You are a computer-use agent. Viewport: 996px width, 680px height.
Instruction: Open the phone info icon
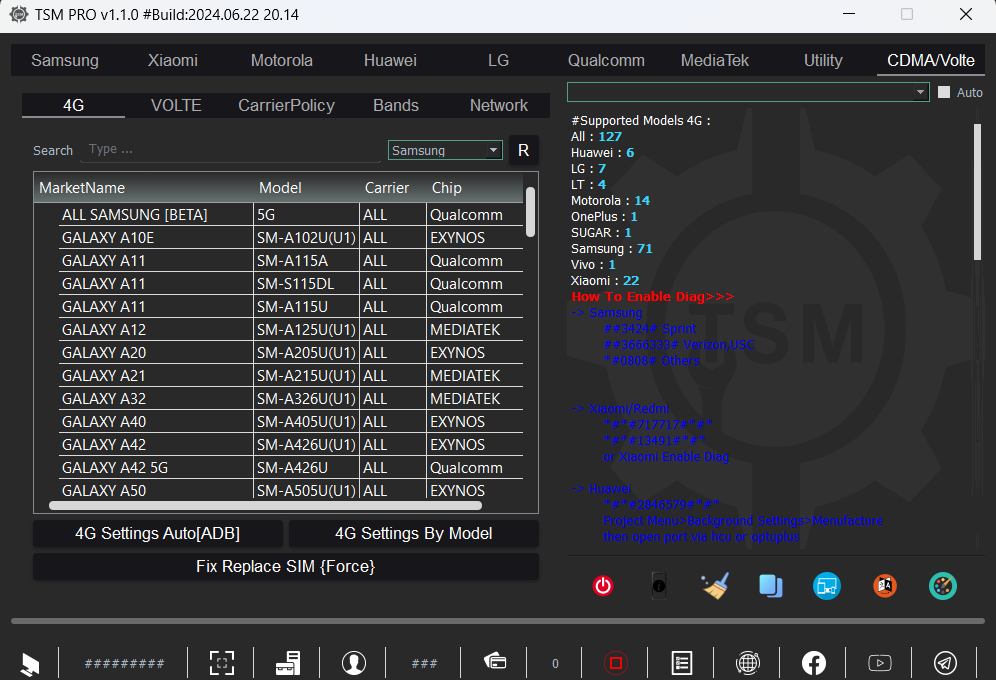(659, 585)
